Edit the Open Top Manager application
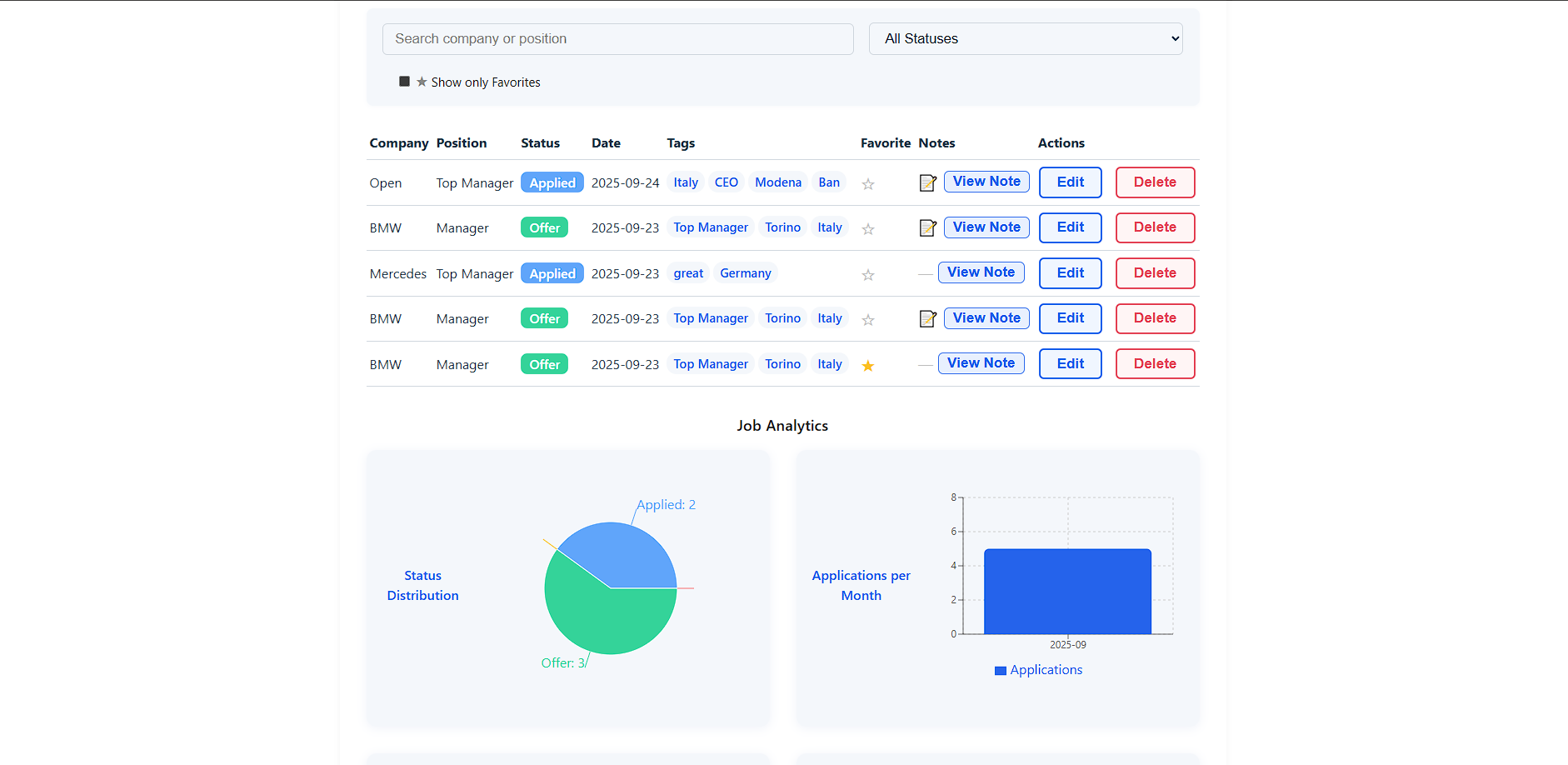 click(1070, 182)
